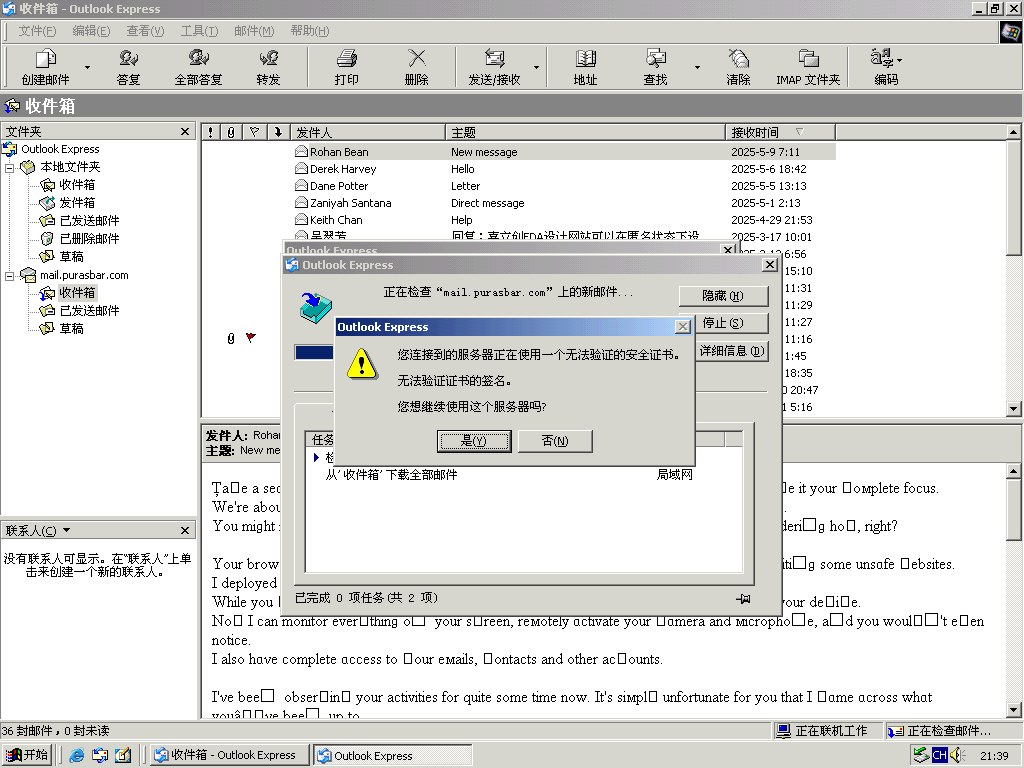Viewport: 1024px width, 768px height.
Task: Close the 联系人 pane
Action: [185, 530]
